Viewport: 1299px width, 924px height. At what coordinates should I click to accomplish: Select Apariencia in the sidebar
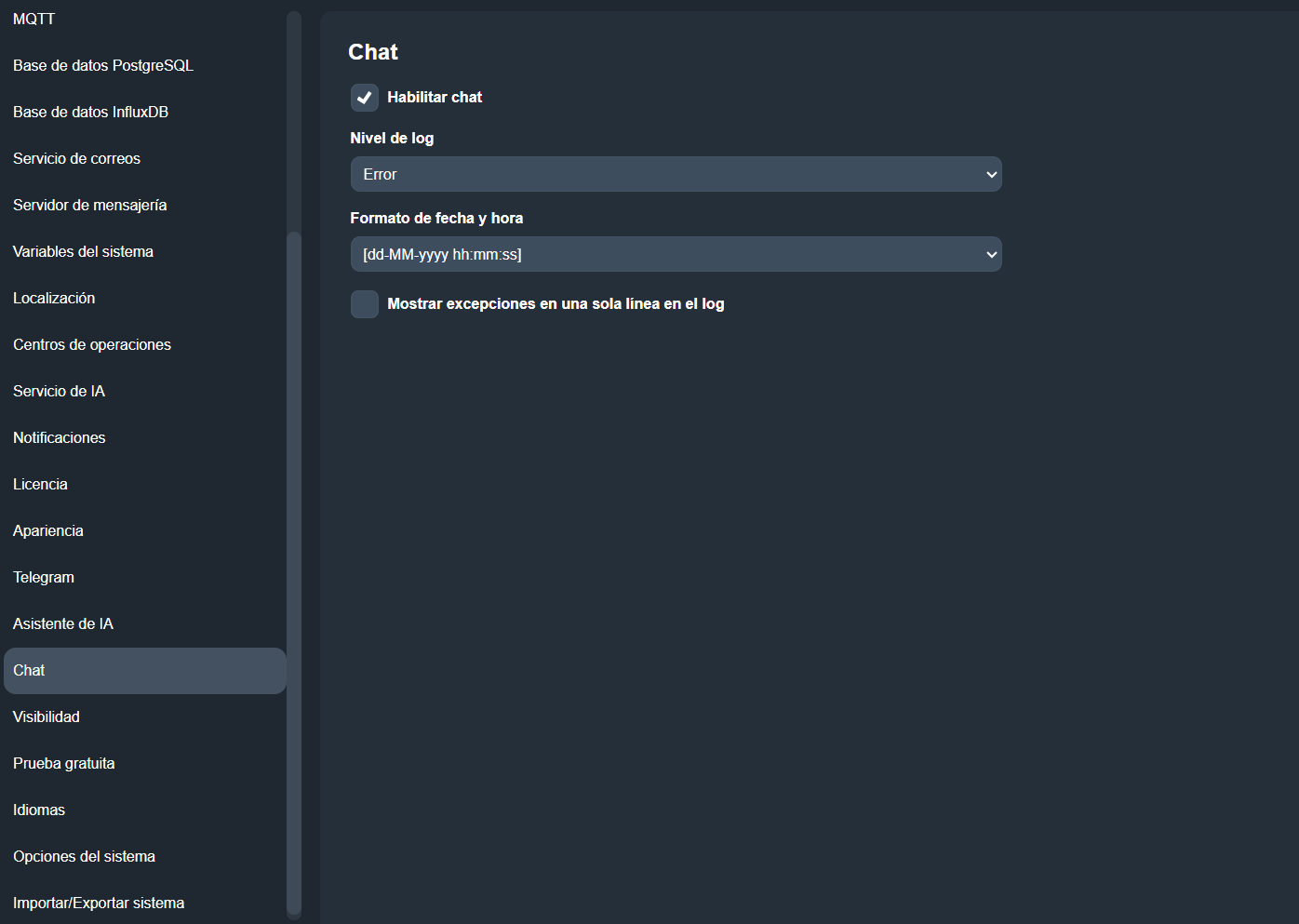point(48,530)
